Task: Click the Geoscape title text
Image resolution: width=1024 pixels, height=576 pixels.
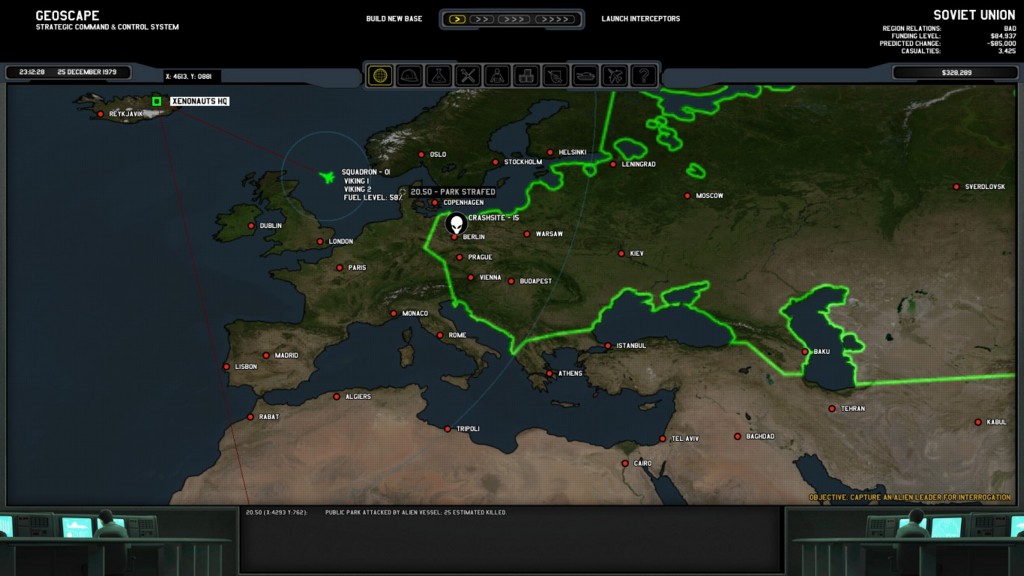Action: (x=67, y=15)
